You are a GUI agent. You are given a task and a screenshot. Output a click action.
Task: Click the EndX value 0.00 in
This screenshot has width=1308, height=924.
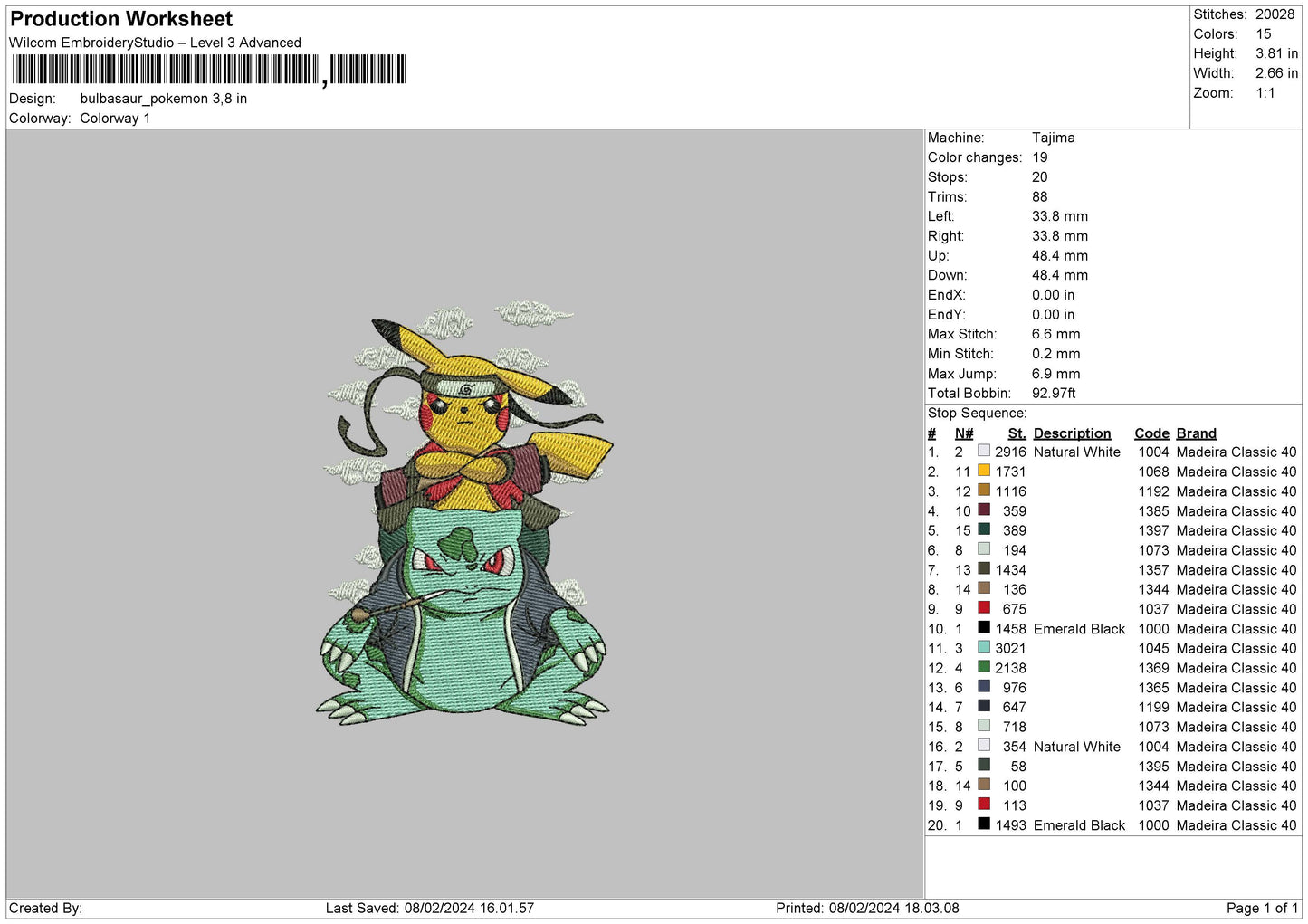coord(1054,295)
